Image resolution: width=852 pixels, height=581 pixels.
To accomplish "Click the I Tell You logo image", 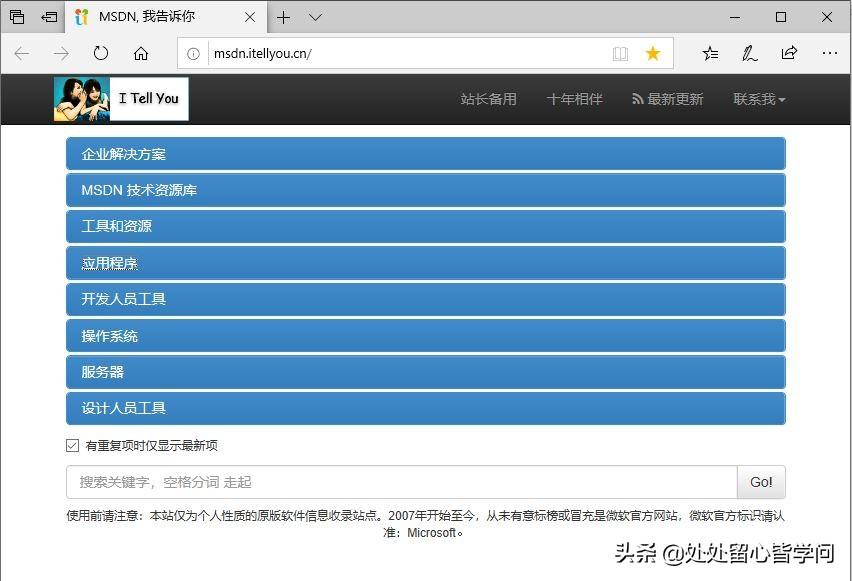I will (121, 99).
